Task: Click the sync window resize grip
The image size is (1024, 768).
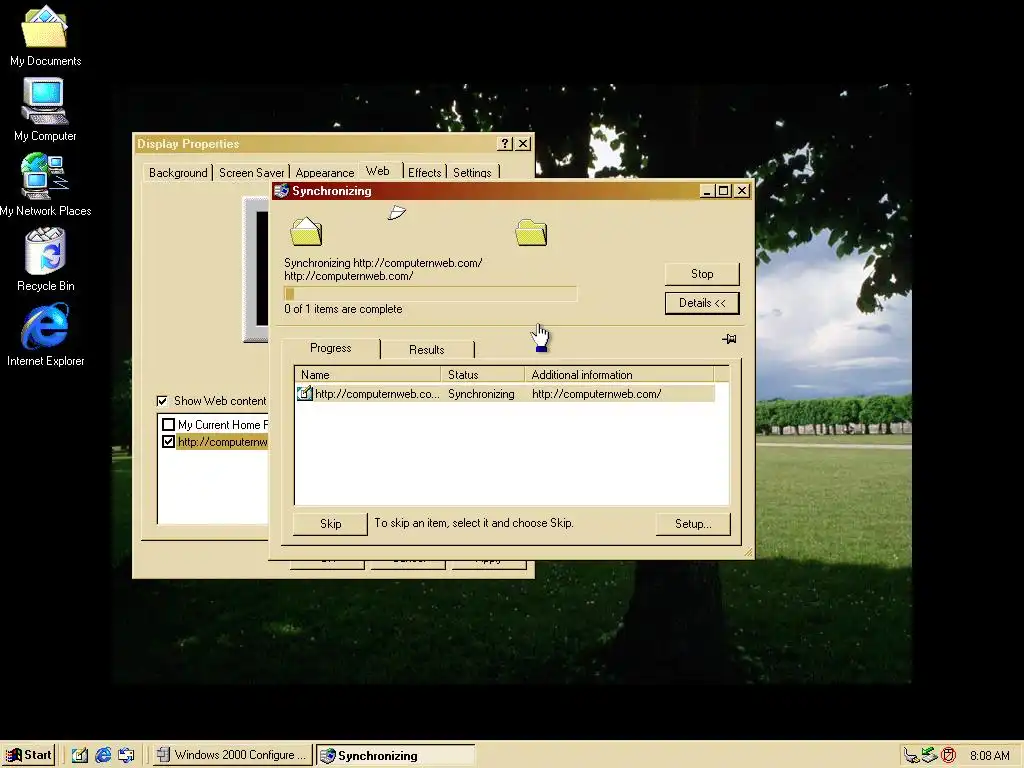Action: pos(748,552)
